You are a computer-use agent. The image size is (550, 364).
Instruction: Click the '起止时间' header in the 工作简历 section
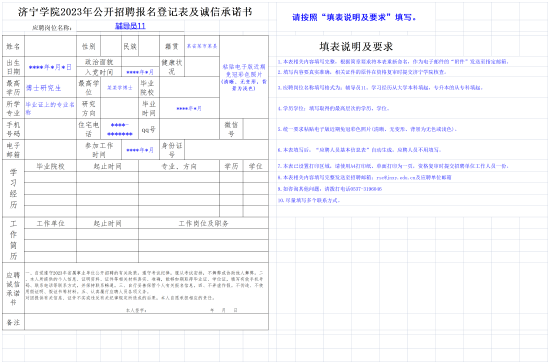[x=107, y=223]
